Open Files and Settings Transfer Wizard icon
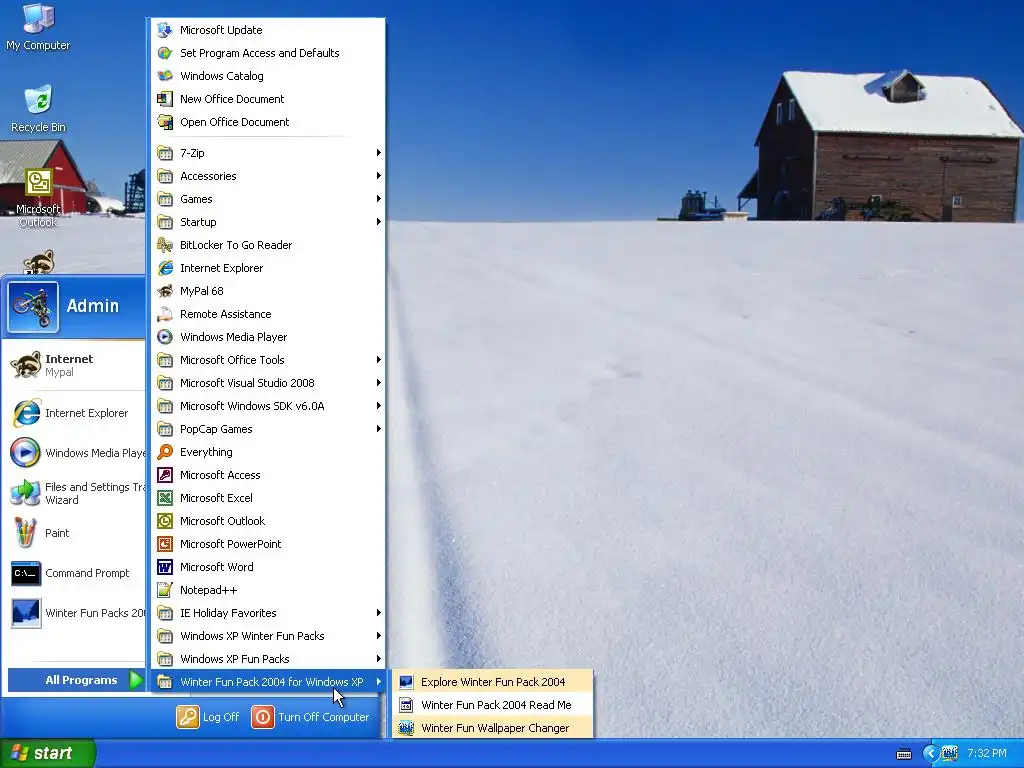 pyautogui.click(x=26, y=493)
